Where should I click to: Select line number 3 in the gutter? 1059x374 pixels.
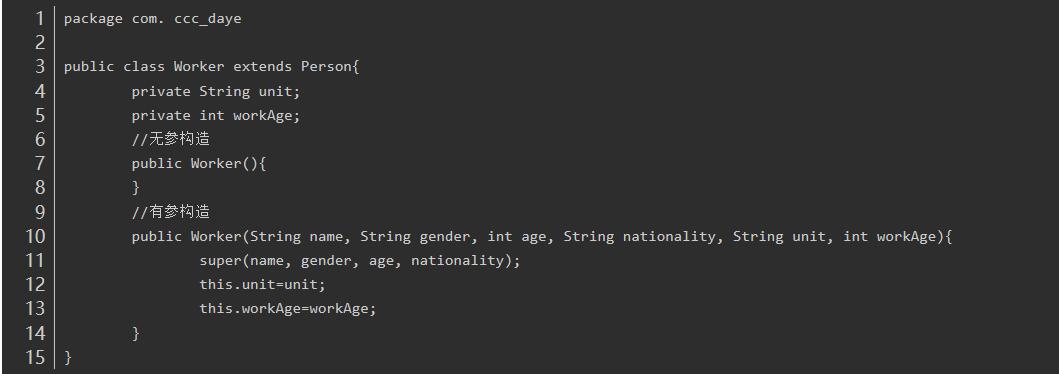[x=39, y=67]
